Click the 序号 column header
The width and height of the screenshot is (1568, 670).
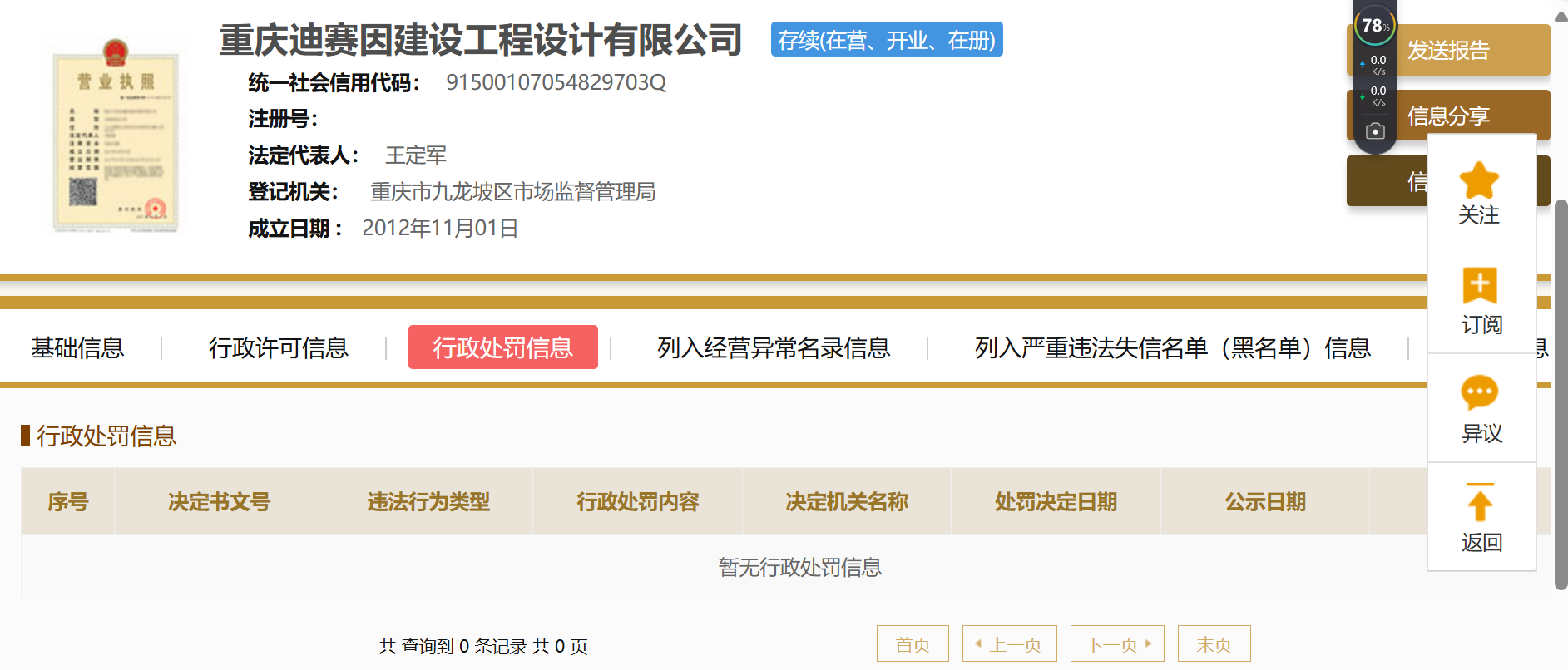[68, 501]
